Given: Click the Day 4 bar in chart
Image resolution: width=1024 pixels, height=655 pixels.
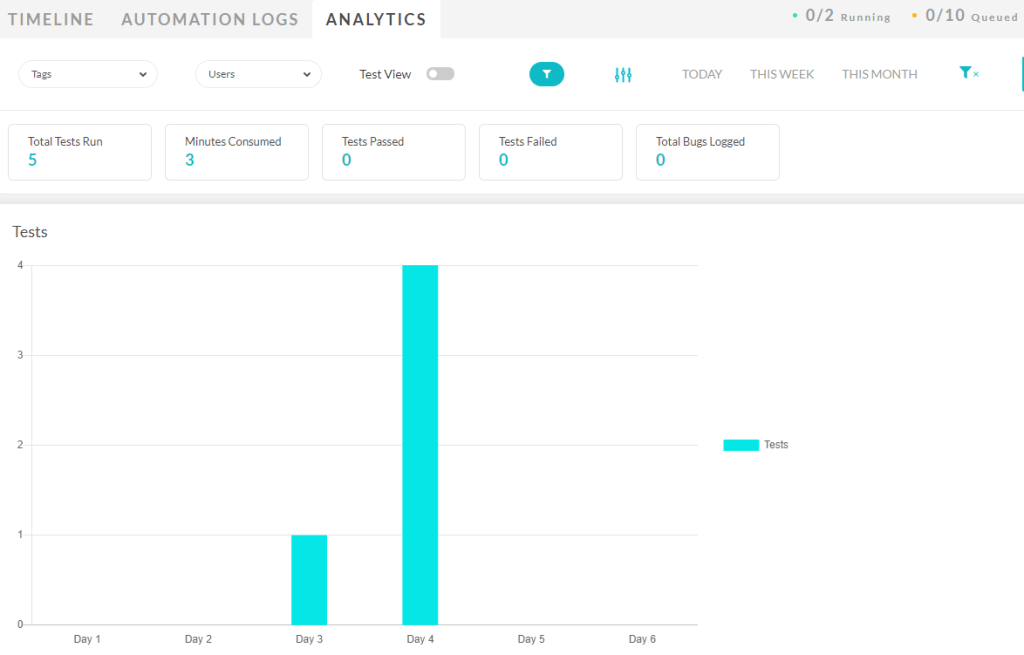Looking at the screenshot, I should point(420,444).
